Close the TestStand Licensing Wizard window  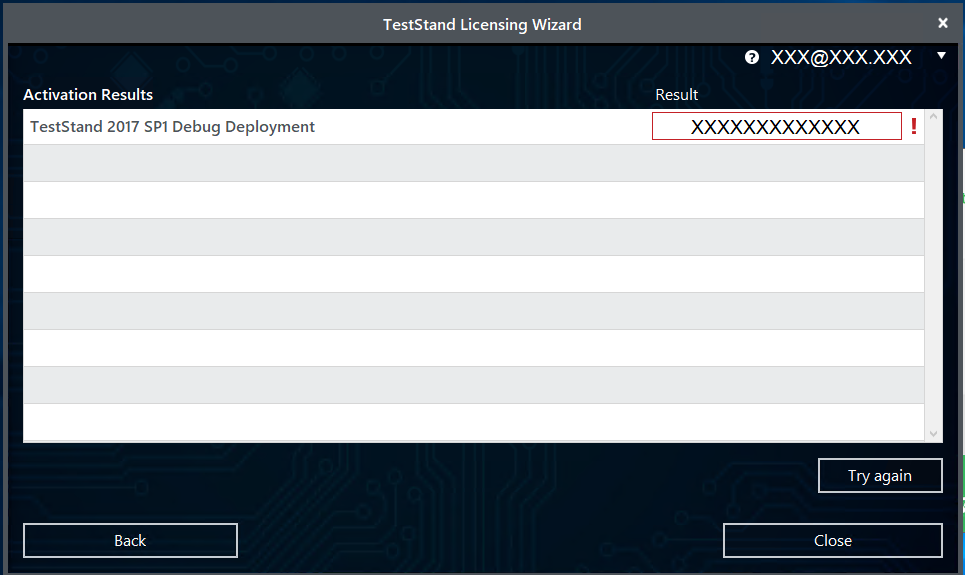(943, 23)
